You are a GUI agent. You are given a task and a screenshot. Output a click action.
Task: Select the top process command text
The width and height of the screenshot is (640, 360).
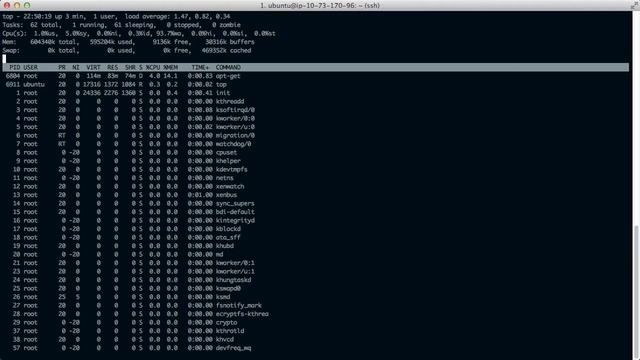pyautogui.click(x=221, y=84)
